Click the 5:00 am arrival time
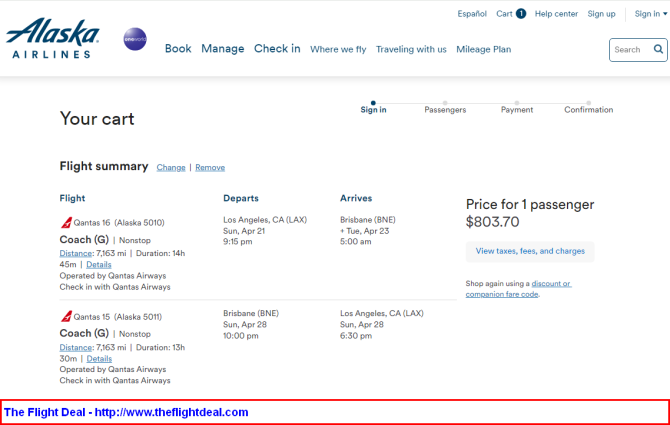Screen dimensions: 670x425 coord(356,242)
